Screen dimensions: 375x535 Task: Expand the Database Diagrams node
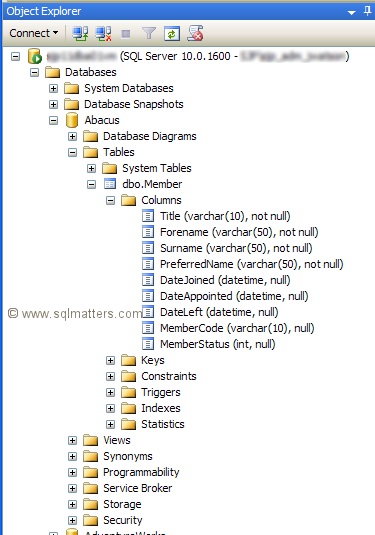[x=72, y=136]
